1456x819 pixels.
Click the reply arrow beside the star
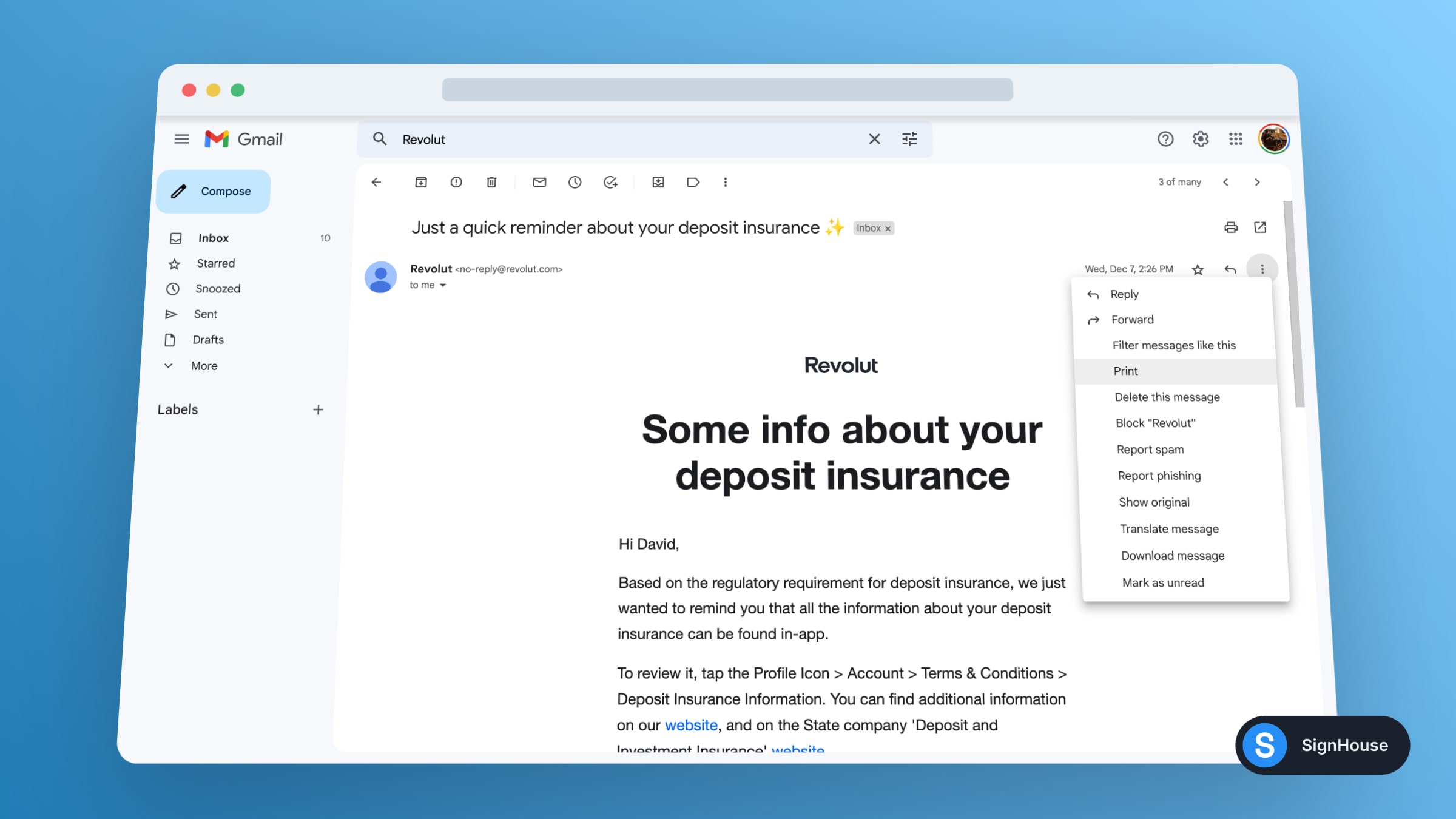[x=1230, y=269]
